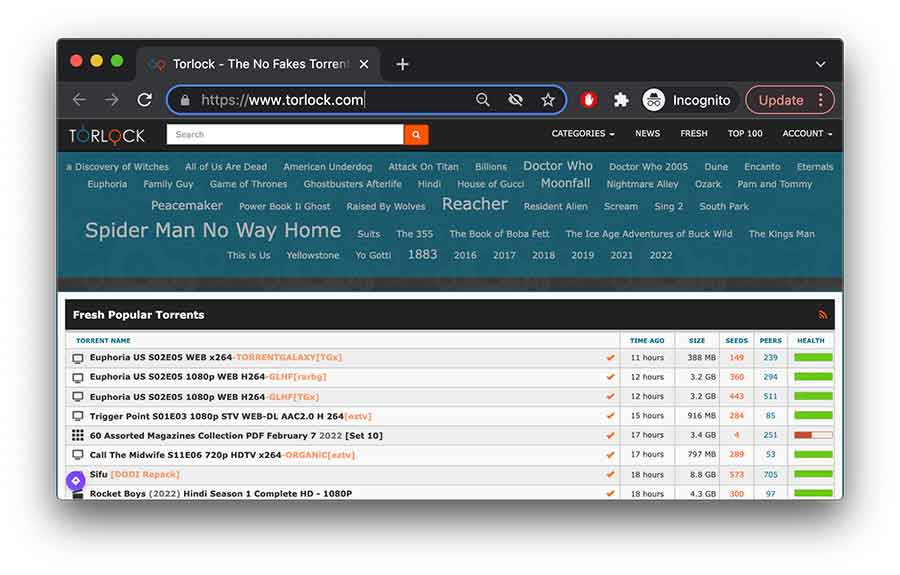Image resolution: width=900 pixels, height=575 pixels.
Task: Click the health bar of magazines torrent
Action: [x=813, y=435]
